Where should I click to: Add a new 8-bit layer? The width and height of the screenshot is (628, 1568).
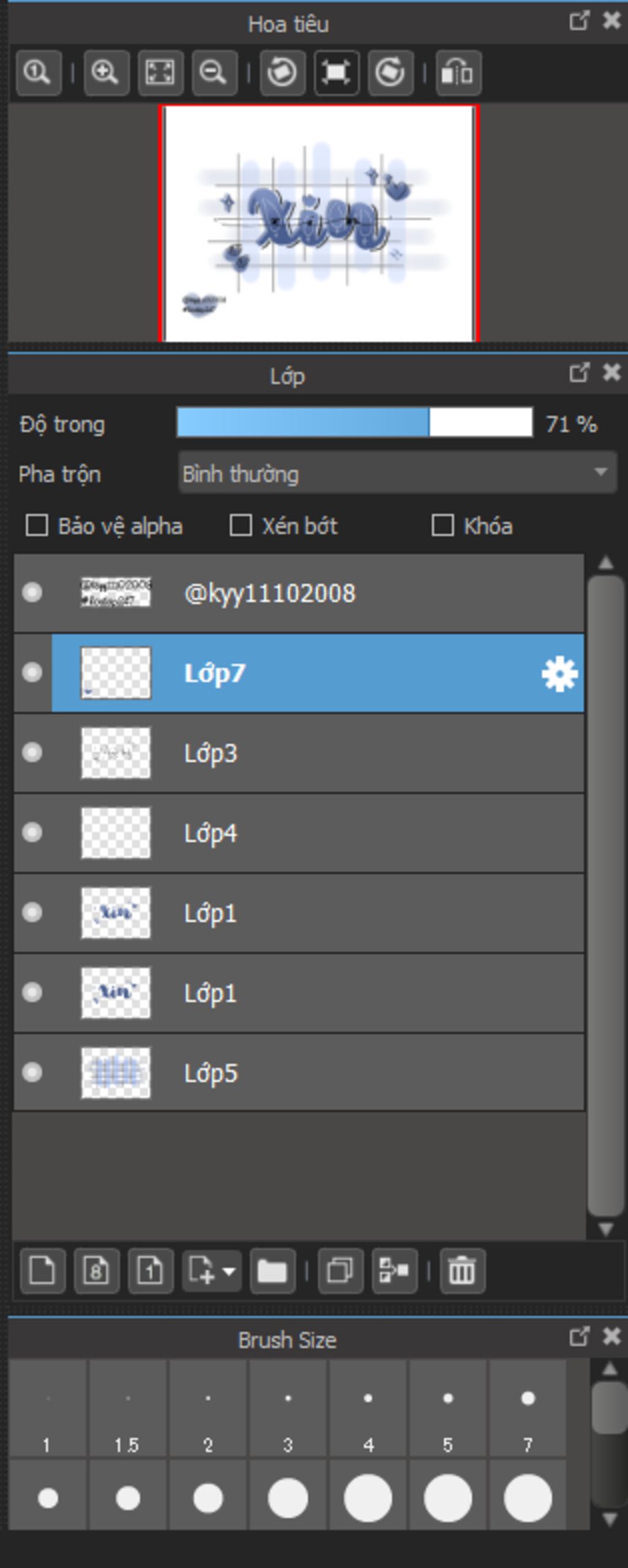[96, 1271]
